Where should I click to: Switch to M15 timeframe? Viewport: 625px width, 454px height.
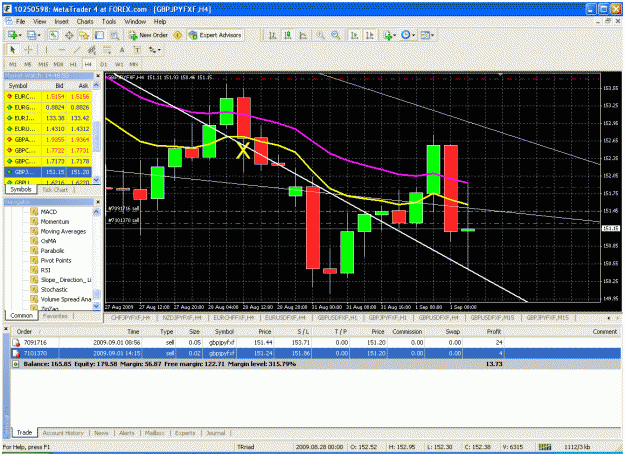coord(43,64)
